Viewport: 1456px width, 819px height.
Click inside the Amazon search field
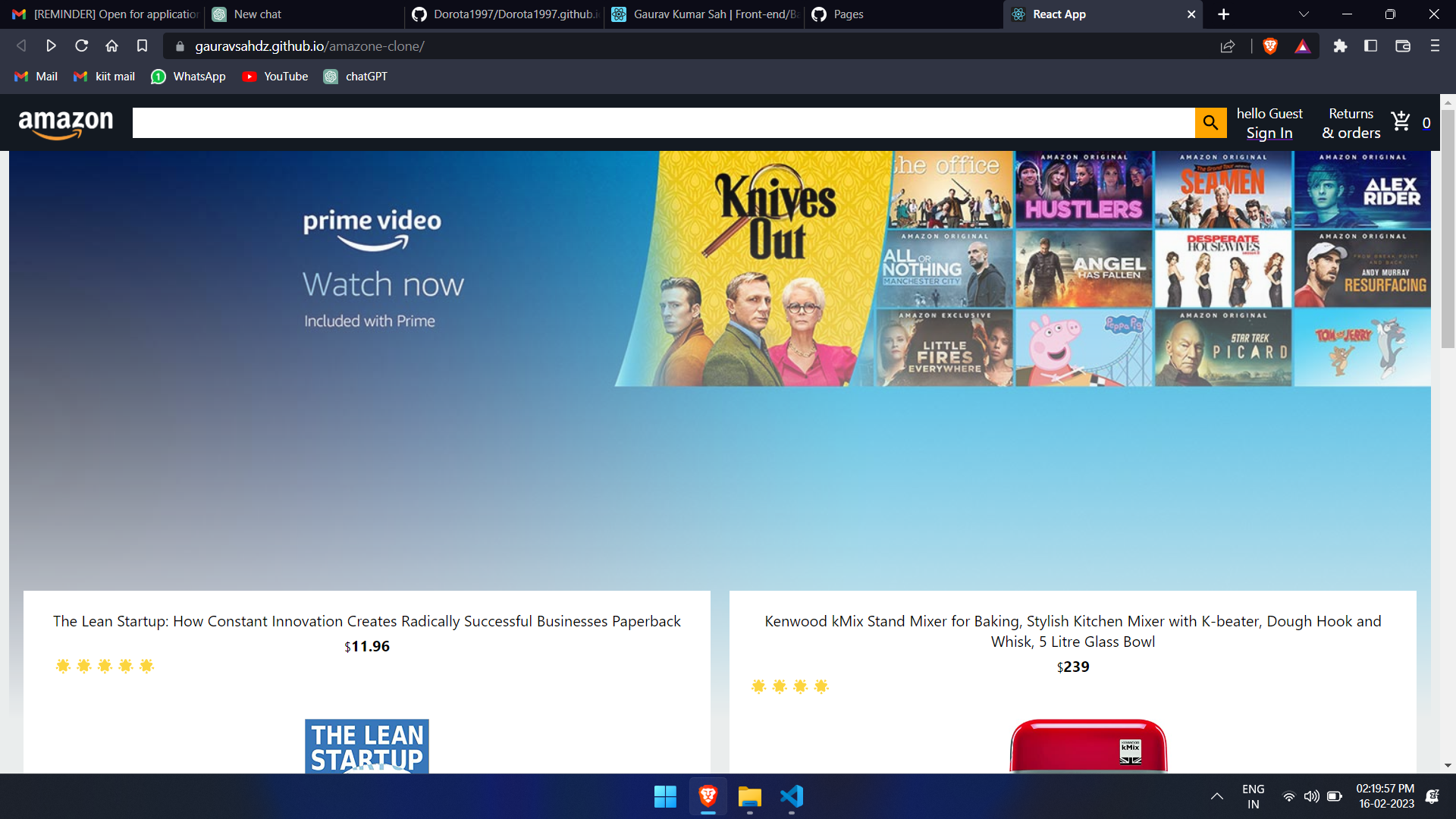664,123
